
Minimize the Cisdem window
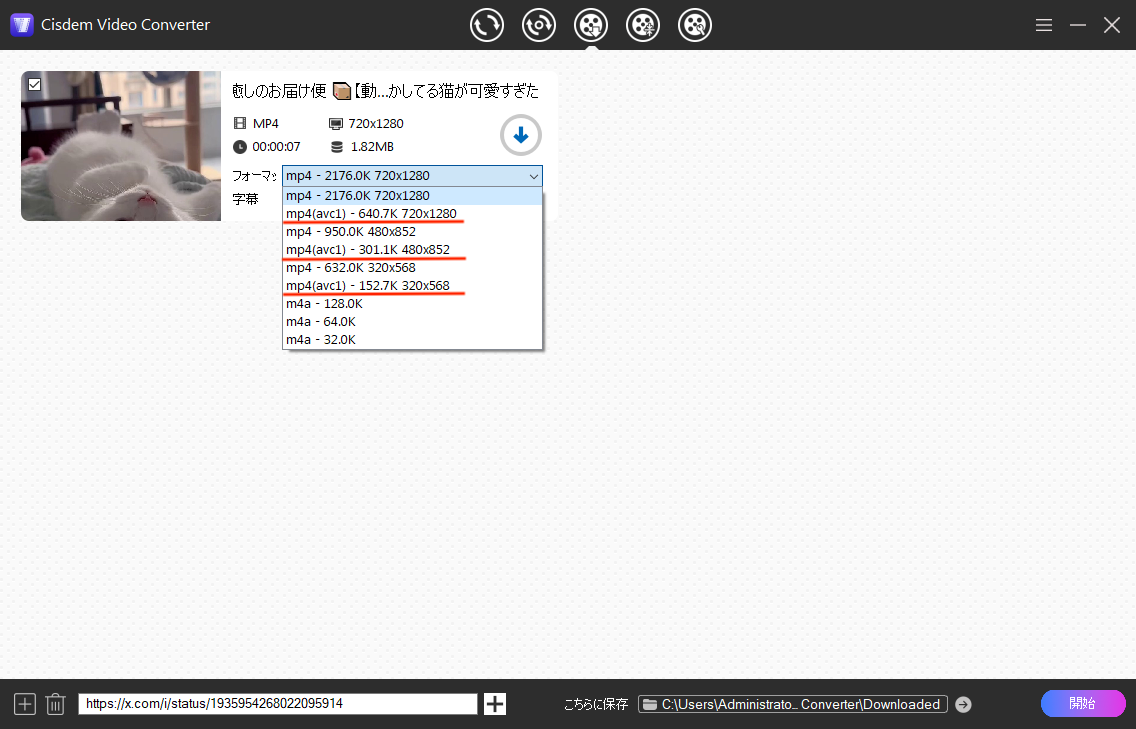(1078, 25)
